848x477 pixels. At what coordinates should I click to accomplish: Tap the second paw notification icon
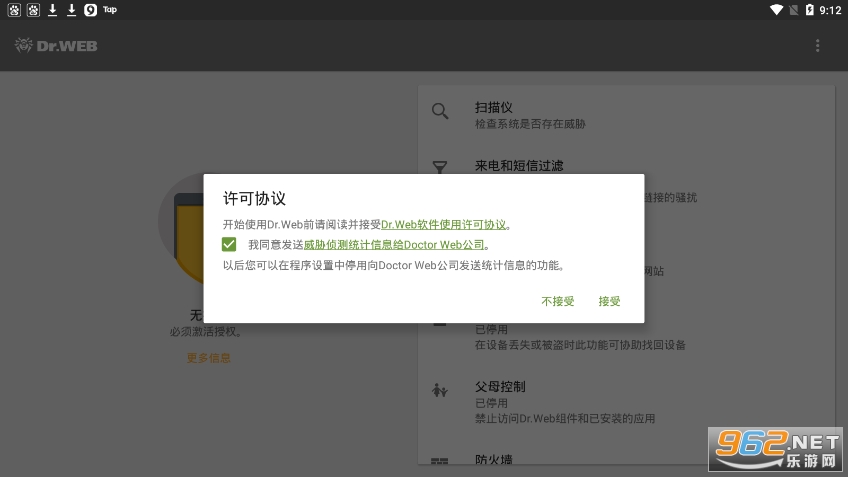[x=34, y=10]
